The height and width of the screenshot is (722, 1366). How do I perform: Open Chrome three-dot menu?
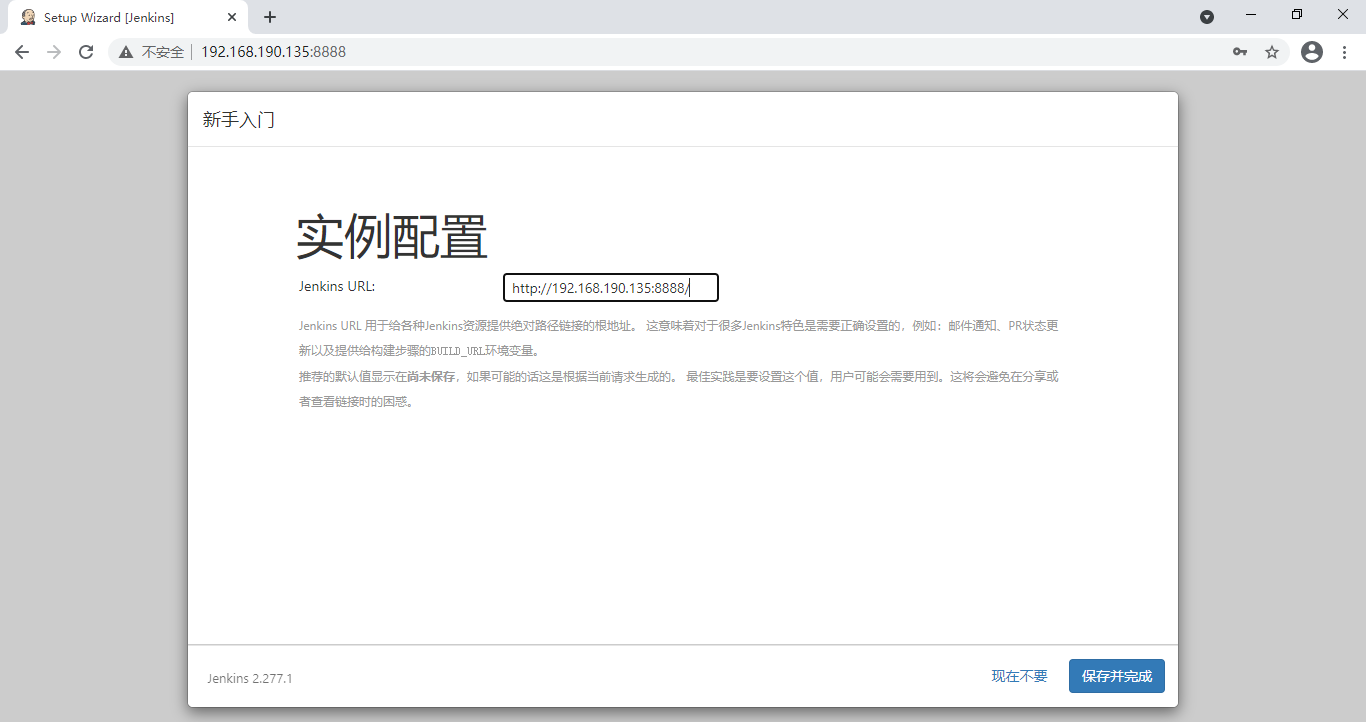(x=1344, y=52)
